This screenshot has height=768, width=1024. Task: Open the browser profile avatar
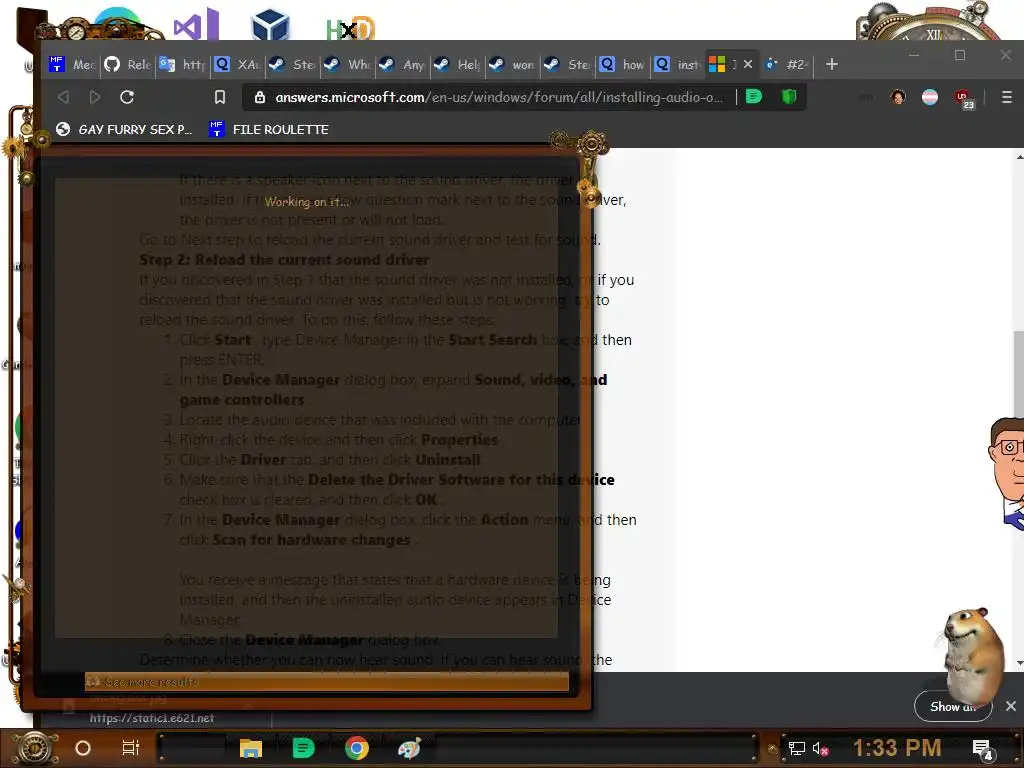click(898, 97)
